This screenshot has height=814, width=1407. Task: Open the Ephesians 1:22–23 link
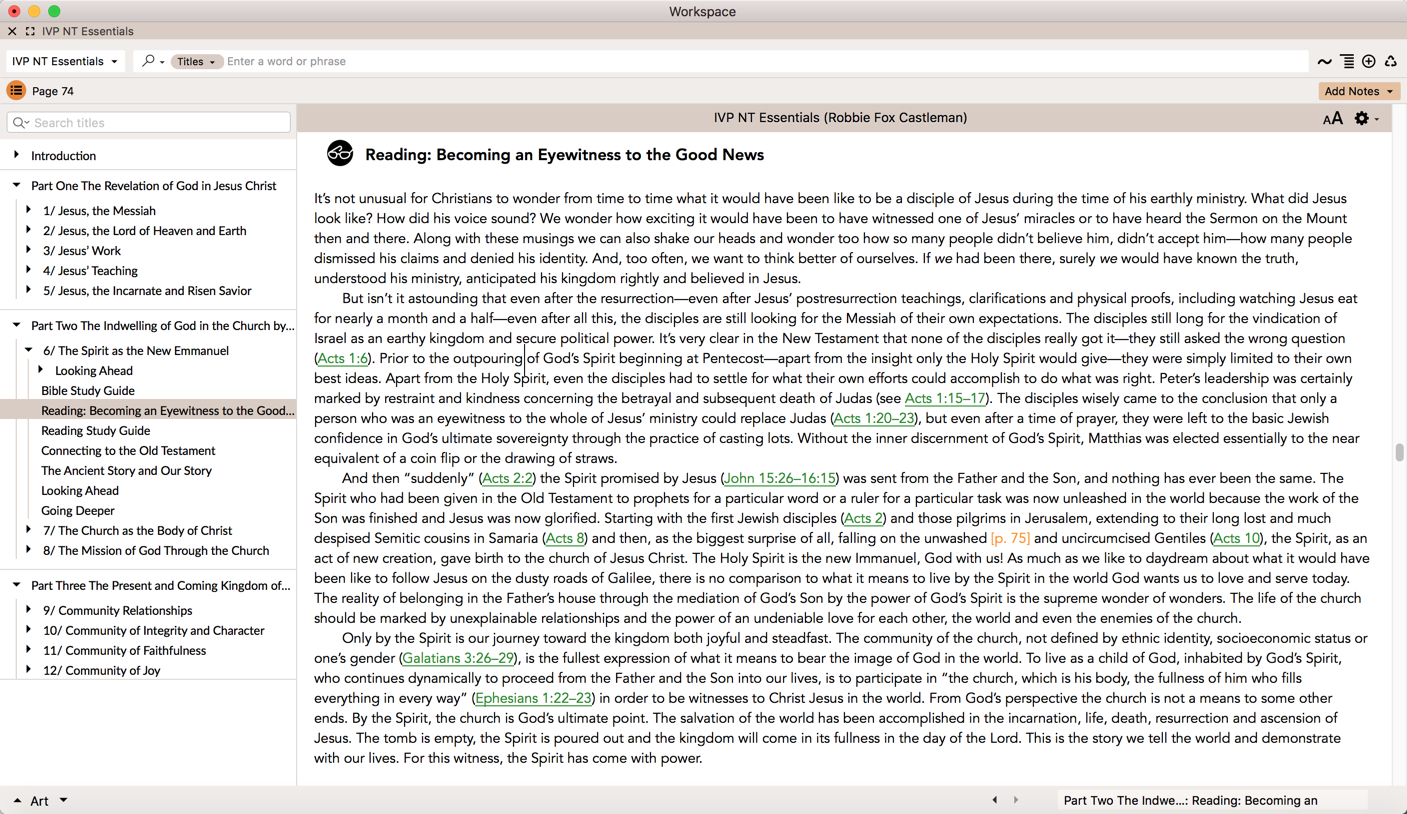click(534, 698)
